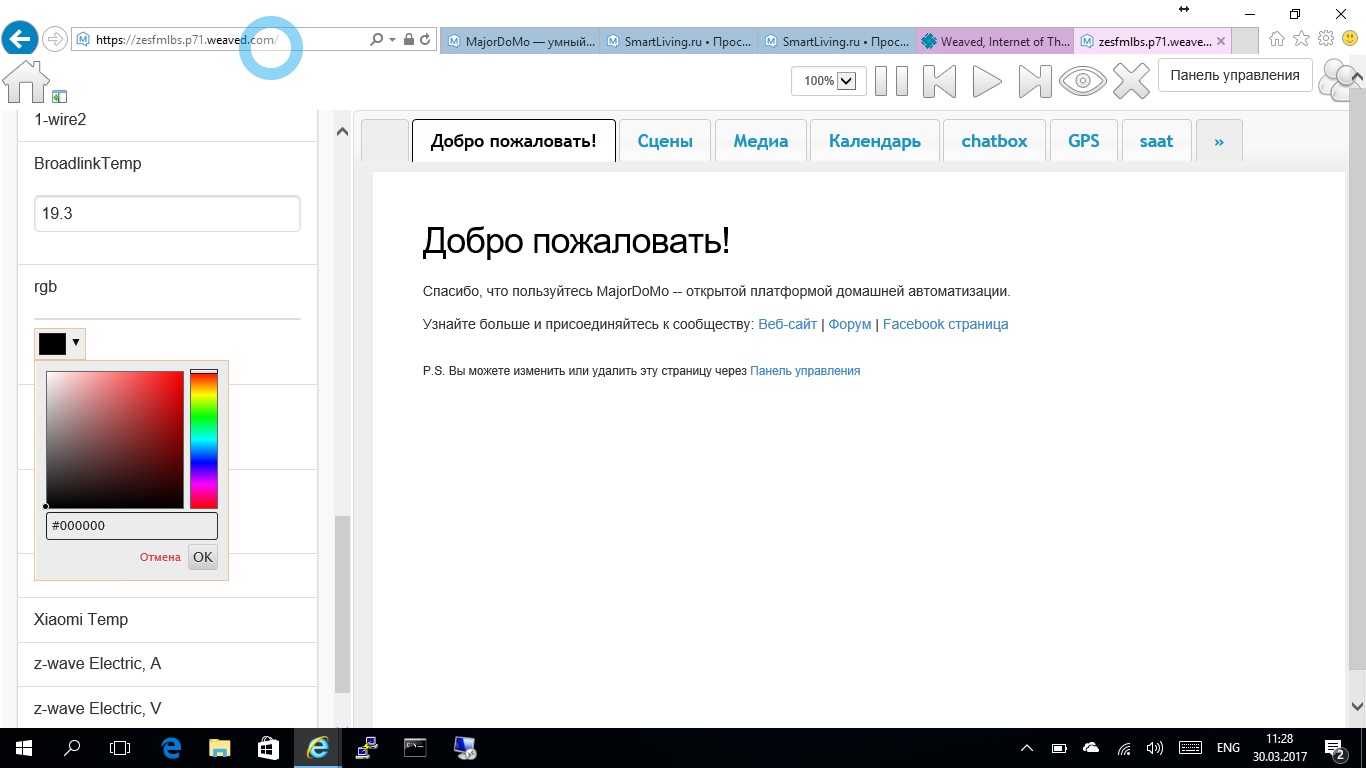The height and width of the screenshot is (768, 1366).
Task: Open Microsoft Edge from the taskbar
Action: click(171, 748)
